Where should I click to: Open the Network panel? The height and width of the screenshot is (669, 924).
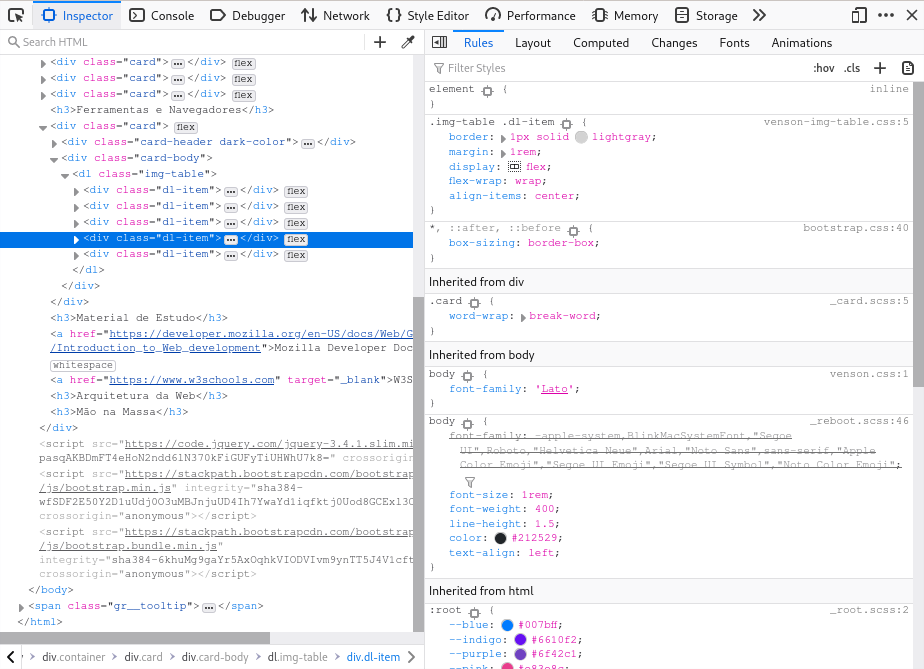pyautogui.click(x=335, y=15)
